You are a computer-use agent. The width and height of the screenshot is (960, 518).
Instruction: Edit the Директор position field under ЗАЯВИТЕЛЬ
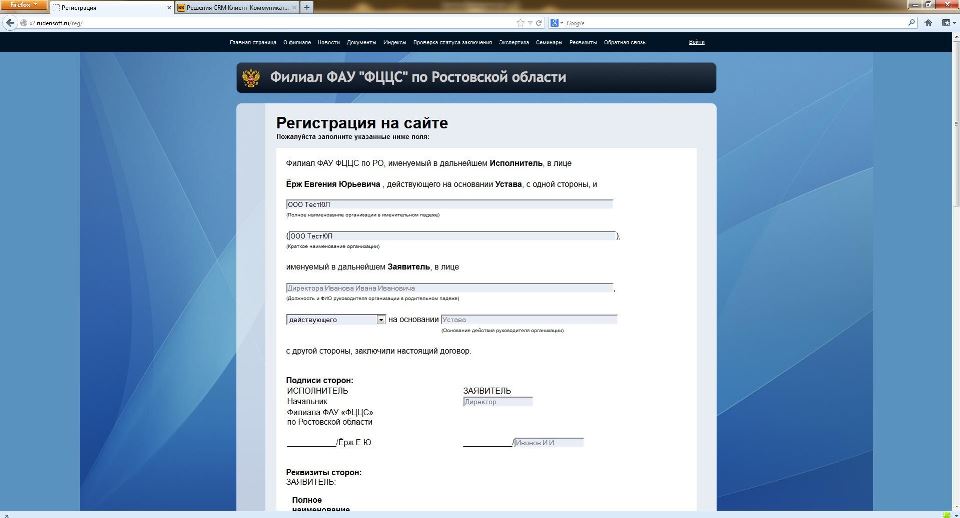pos(498,402)
